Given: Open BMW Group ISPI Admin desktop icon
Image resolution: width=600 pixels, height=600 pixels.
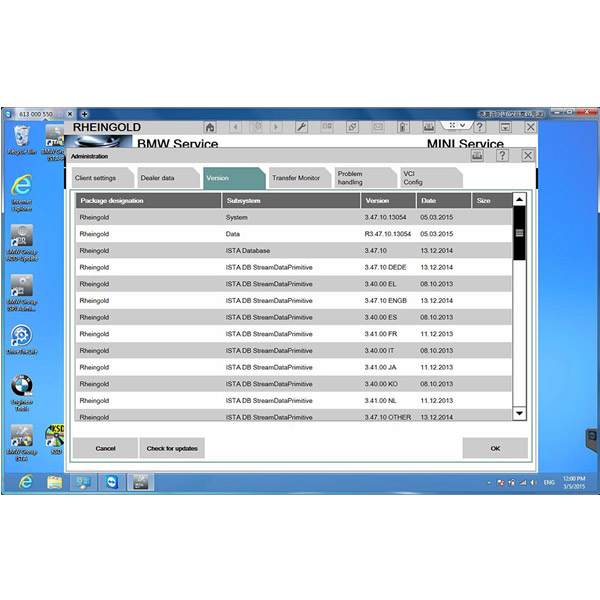Looking at the screenshot, I should pyautogui.click(x=22, y=293).
